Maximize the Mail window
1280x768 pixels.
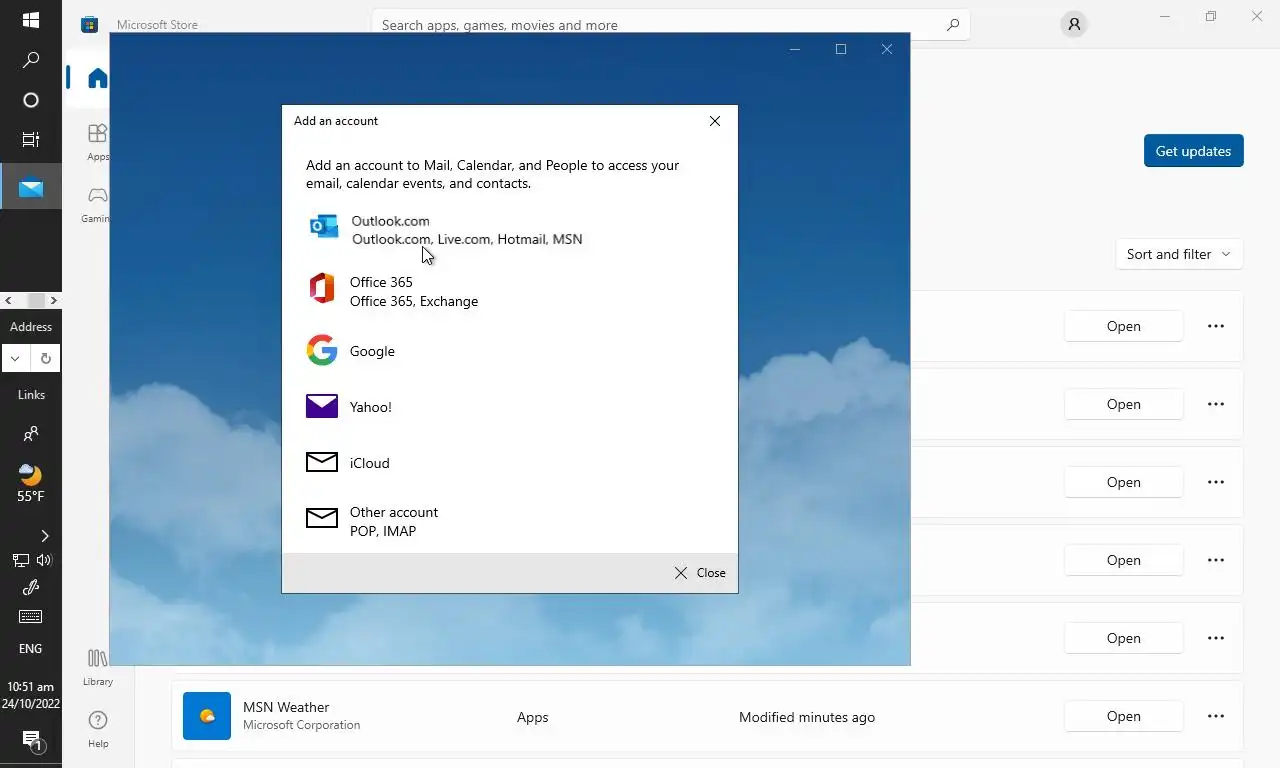pyautogui.click(x=841, y=49)
